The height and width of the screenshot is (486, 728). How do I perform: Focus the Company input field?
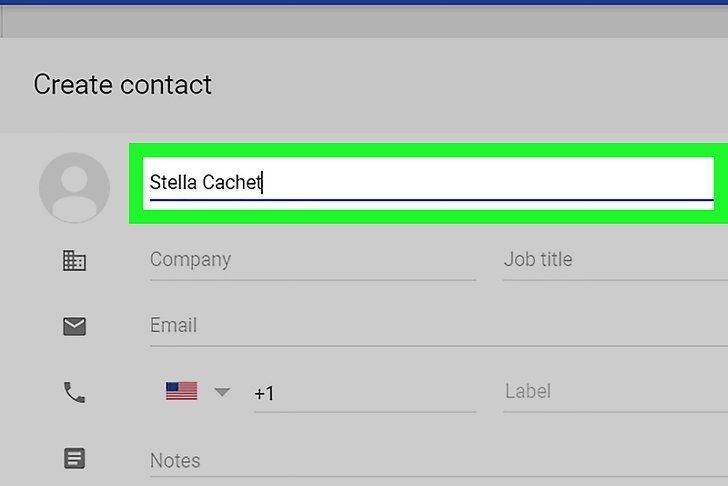pos(312,260)
